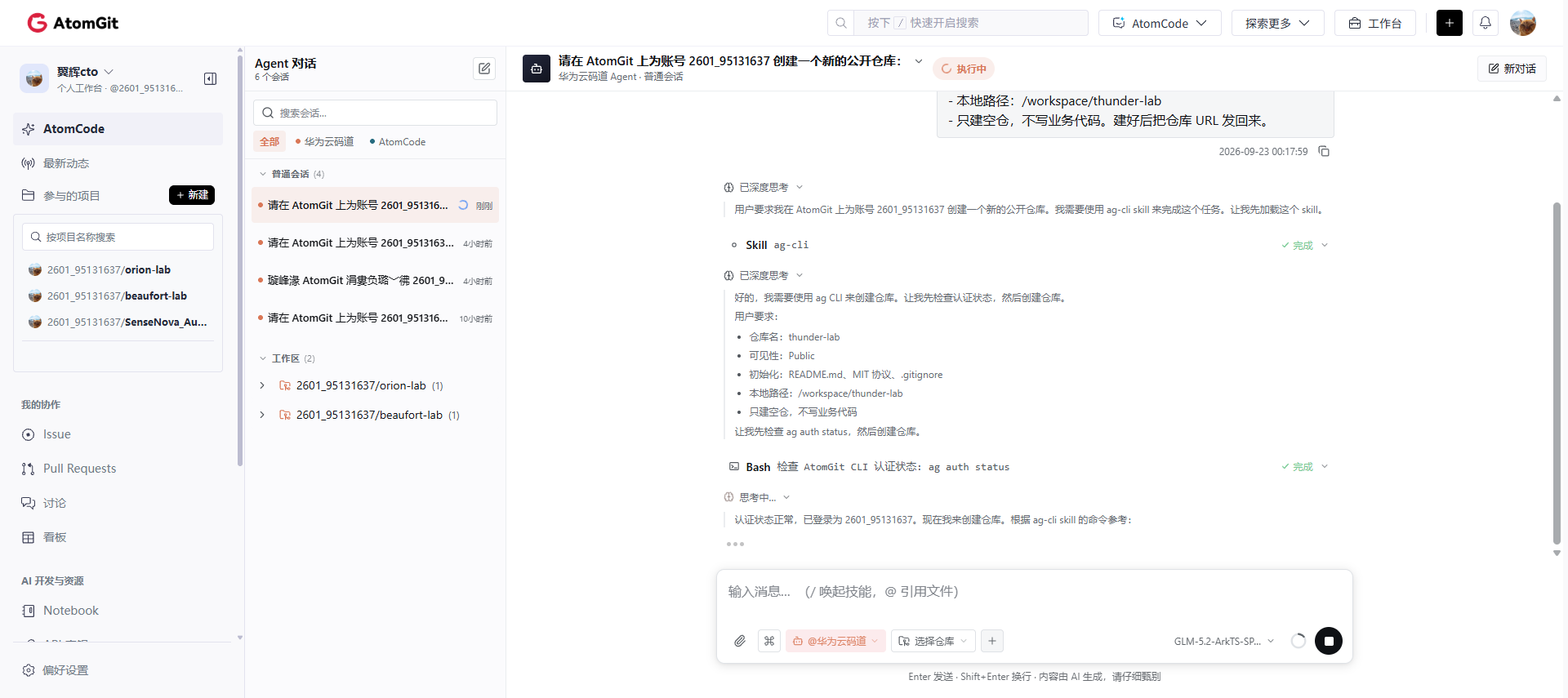Focus the message input box
The image size is (1568, 698).
click(1034, 592)
